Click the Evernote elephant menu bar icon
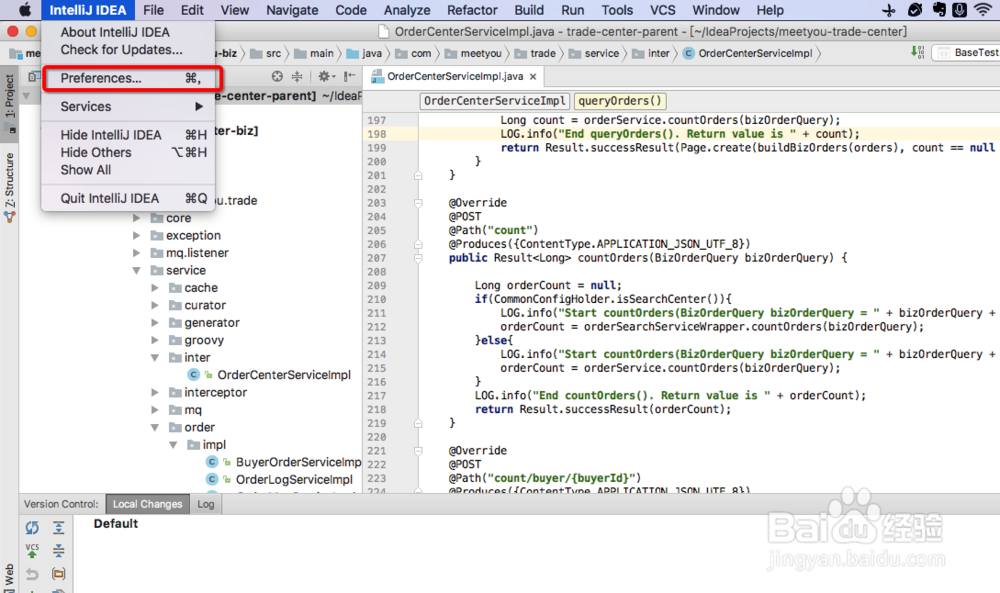 [939, 10]
